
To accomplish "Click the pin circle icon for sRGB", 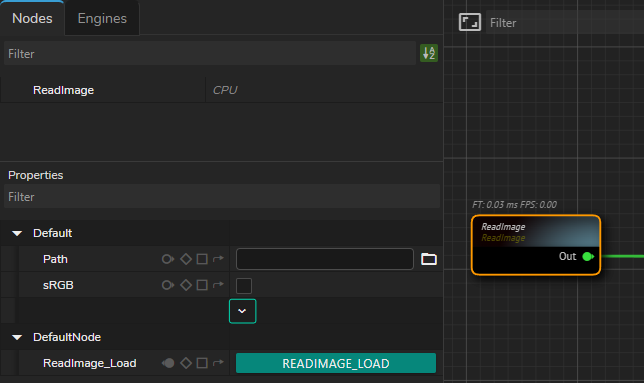I will [x=168, y=285].
